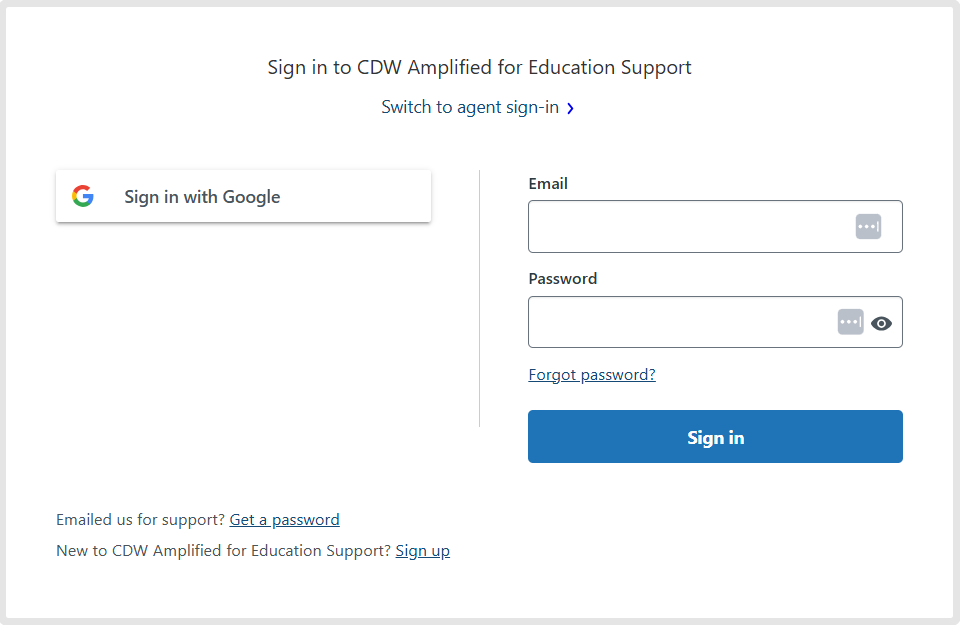Open the Forgot password link

(592, 375)
